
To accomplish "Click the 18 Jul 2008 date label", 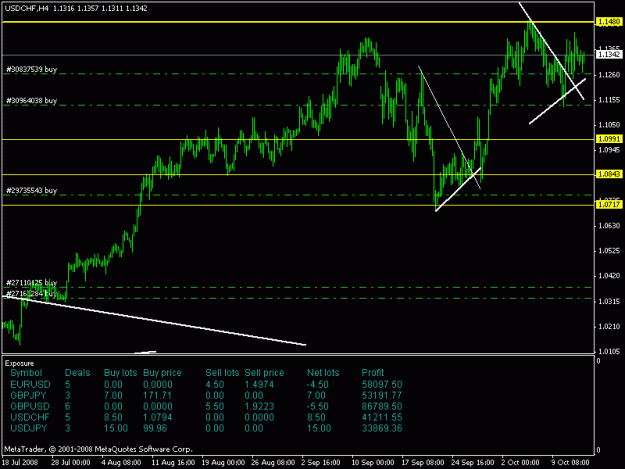I will pyautogui.click(x=20, y=463).
